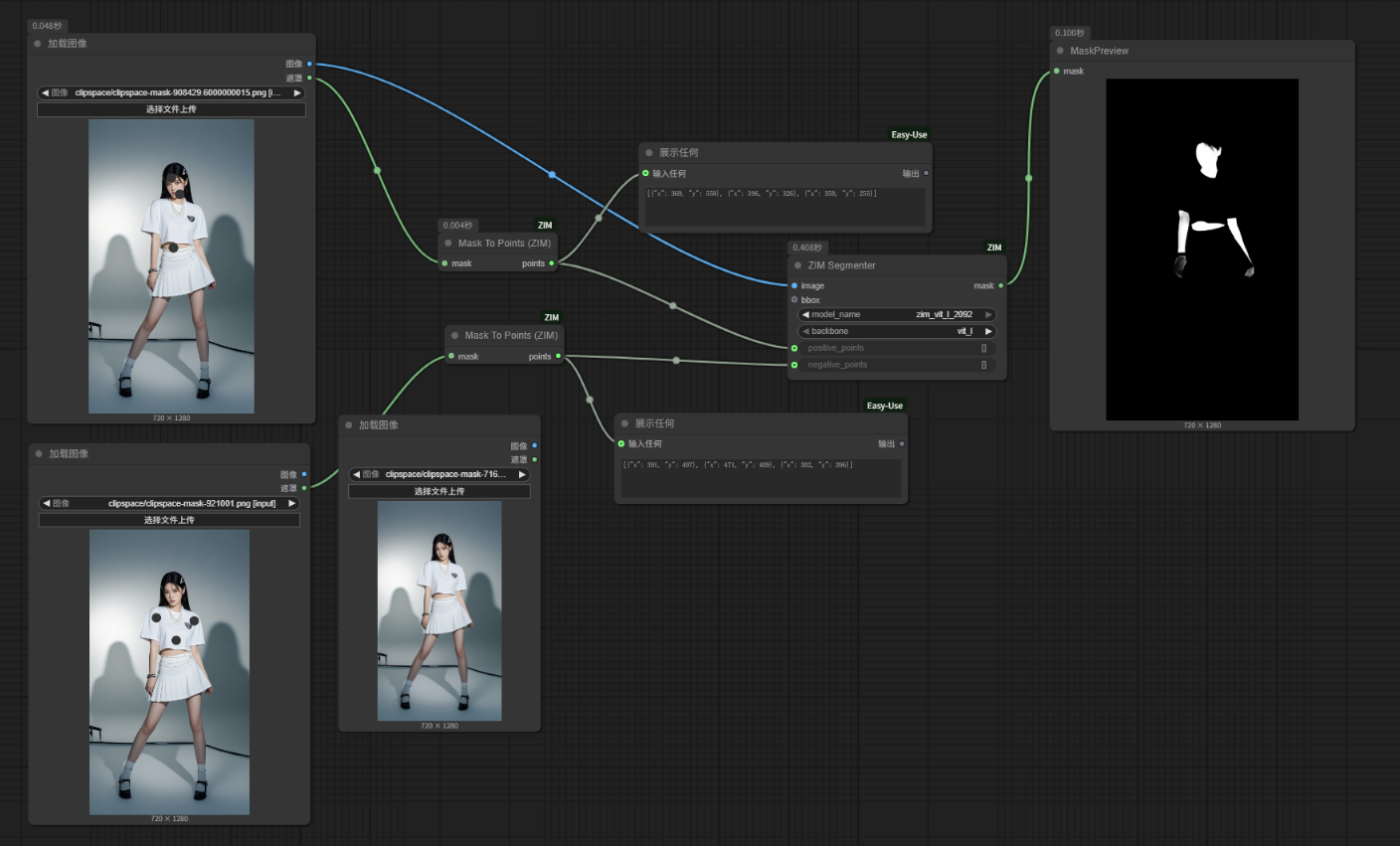Click 选择文件上传 button in top-left load image node
Screen dimensions: 1400x846
[x=171, y=109]
